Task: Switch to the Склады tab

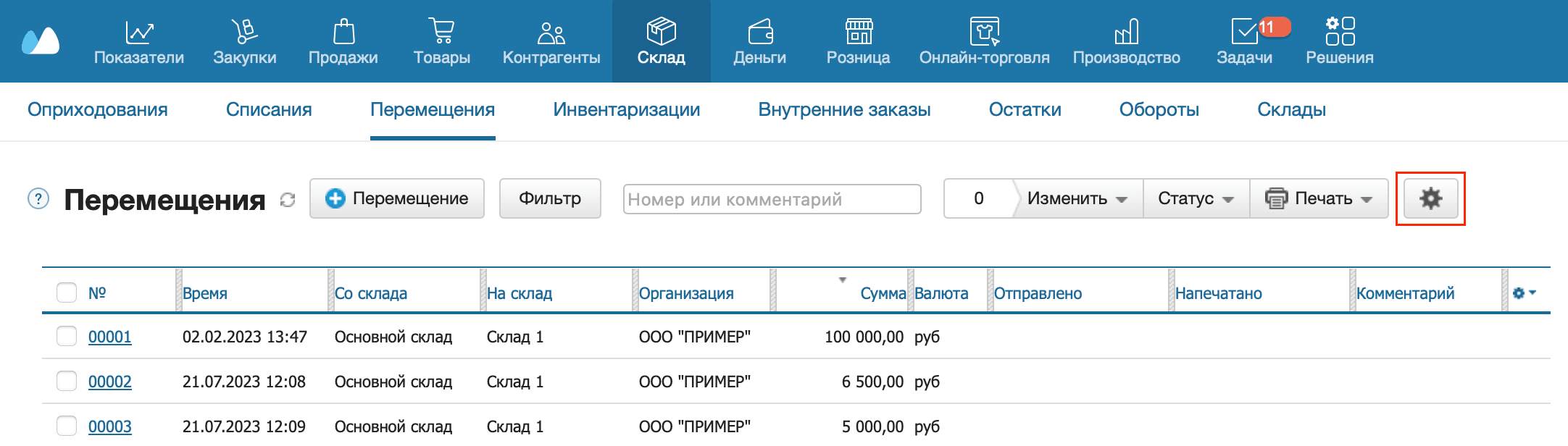Action: coord(1292,109)
